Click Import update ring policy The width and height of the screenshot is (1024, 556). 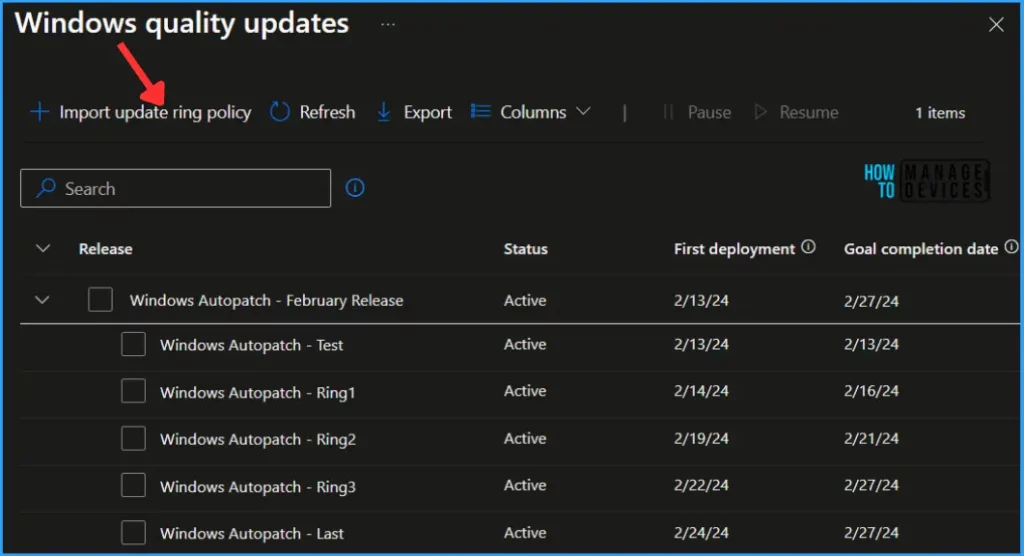[155, 112]
